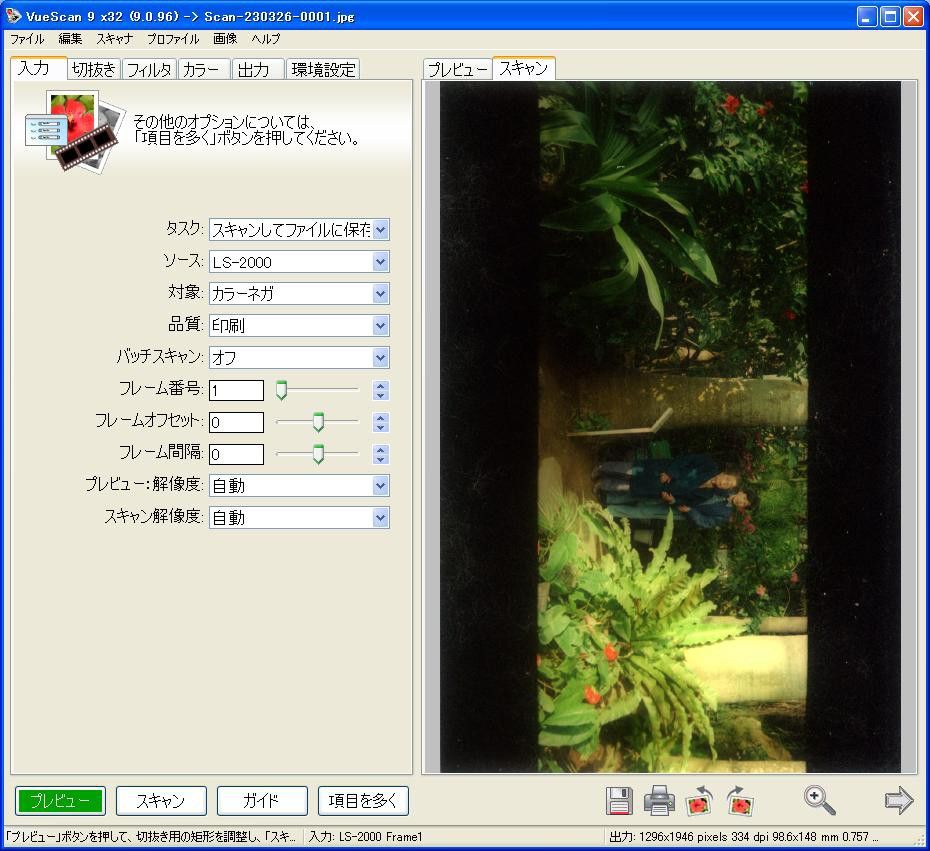Rotate image left with the counterclockwise icon
The image size is (930, 851).
(x=699, y=801)
